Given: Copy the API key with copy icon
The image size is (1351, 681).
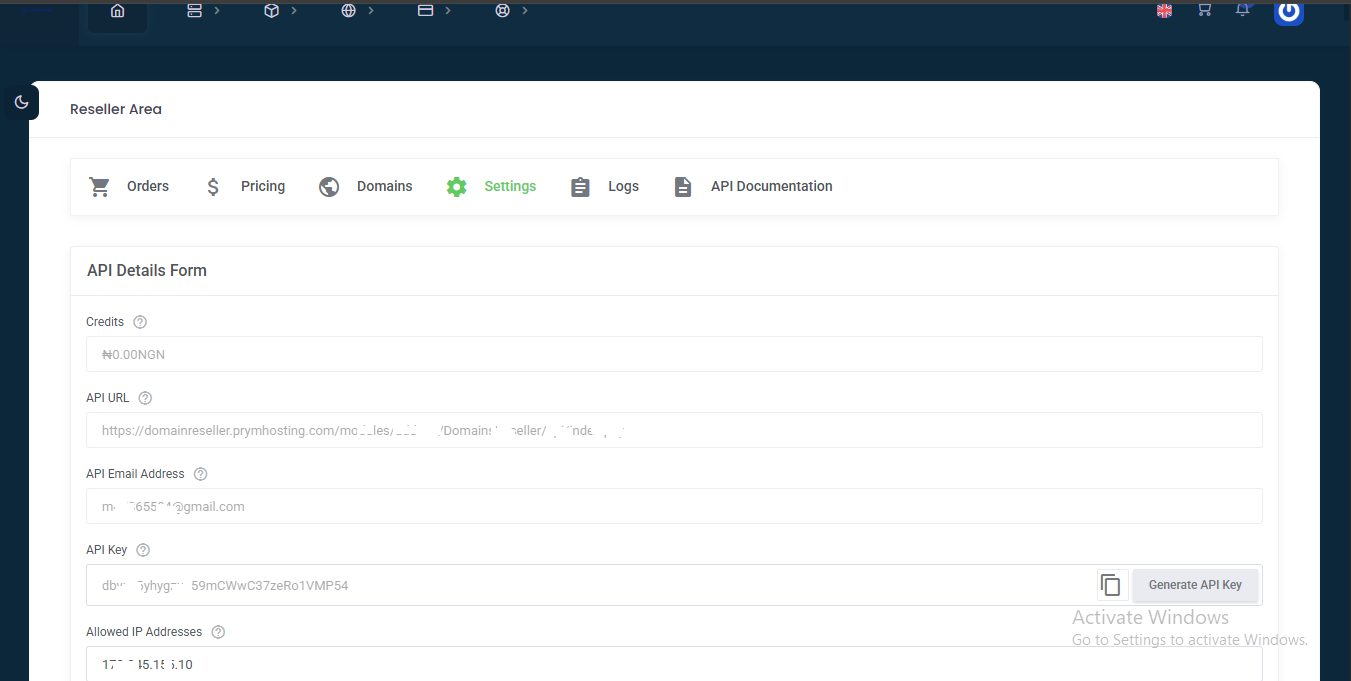Looking at the screenshot, I should pyautogui.click(x=1111, y=585).
